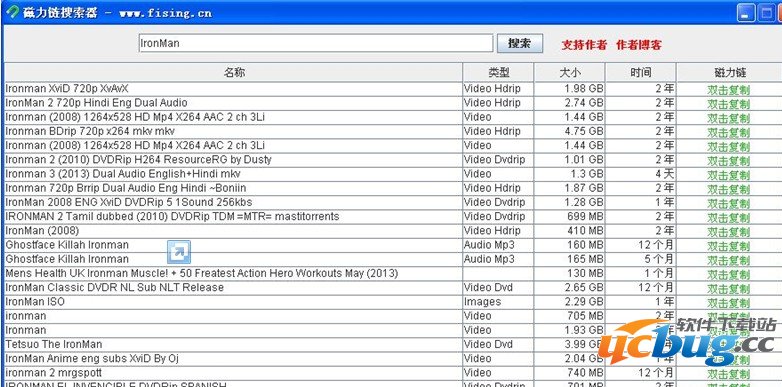The height and width of the screenshot is (387, 782).
Task: Click size cell 699 MB
Action: tap(570, 216)
